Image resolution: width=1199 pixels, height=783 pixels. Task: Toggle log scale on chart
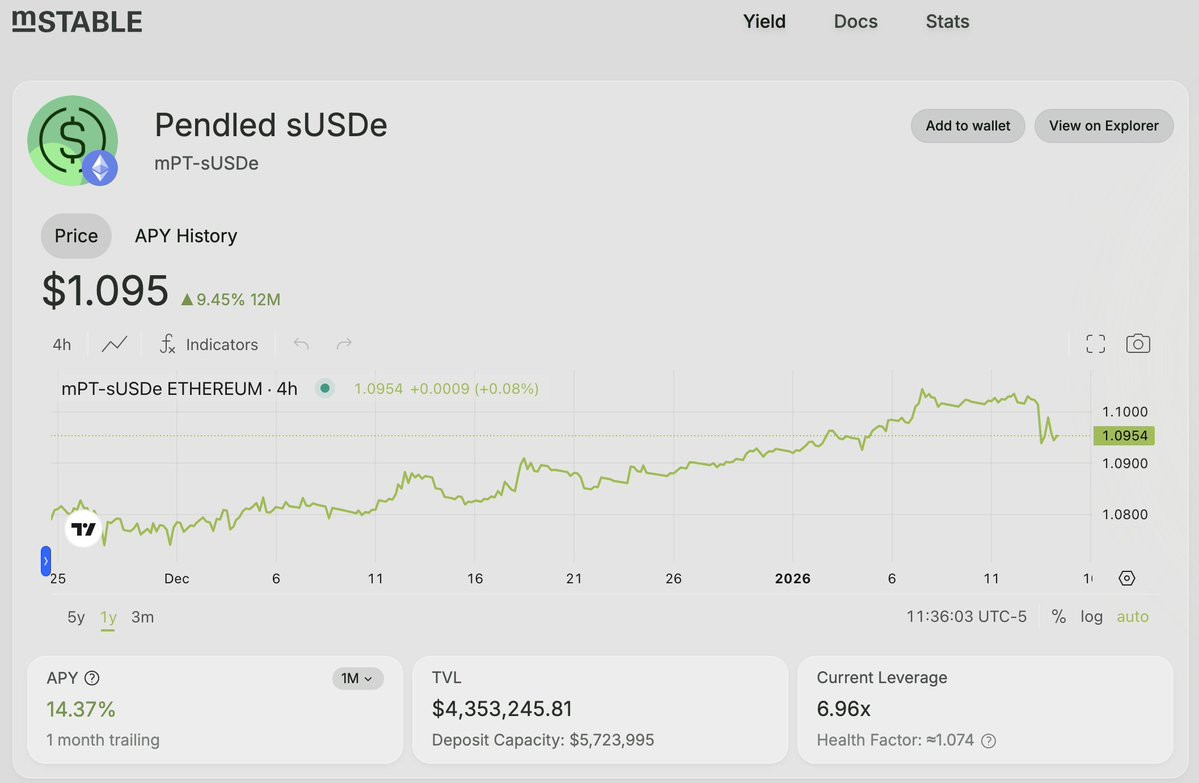click(x=1091, y=617)
